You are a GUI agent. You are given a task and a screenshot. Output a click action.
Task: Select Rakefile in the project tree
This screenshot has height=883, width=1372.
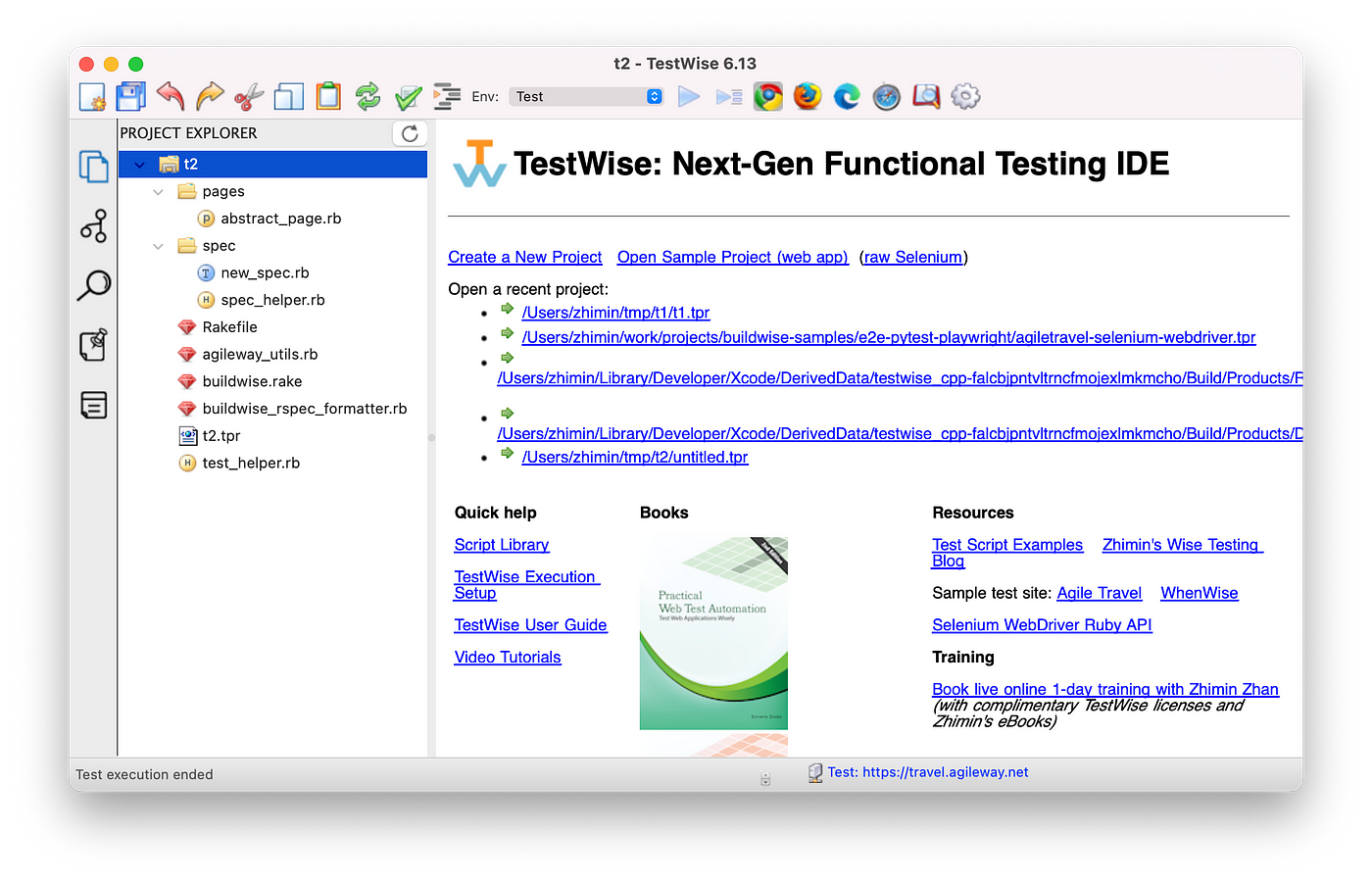(229, 327)
